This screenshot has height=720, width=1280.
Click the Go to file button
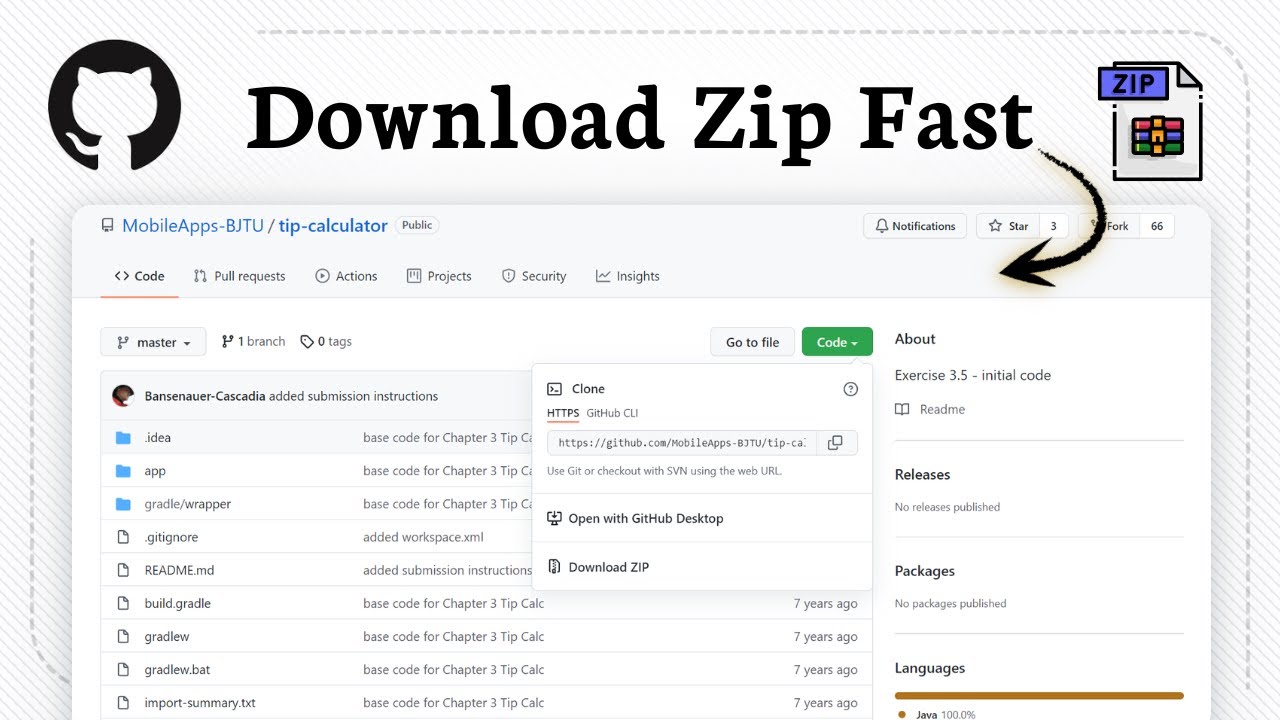click(752, 342)
